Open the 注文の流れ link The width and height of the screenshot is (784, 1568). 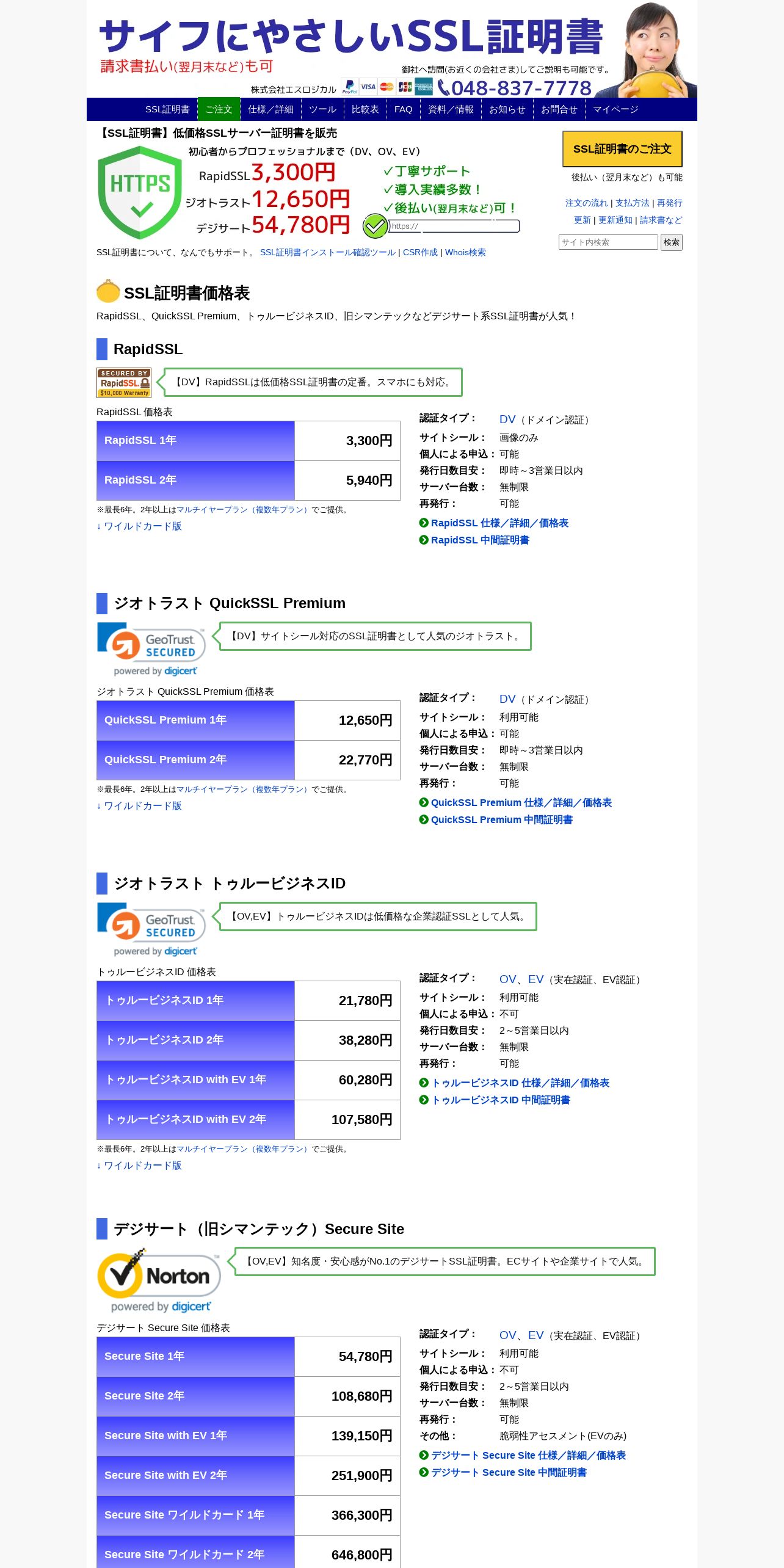pos(586,203)
